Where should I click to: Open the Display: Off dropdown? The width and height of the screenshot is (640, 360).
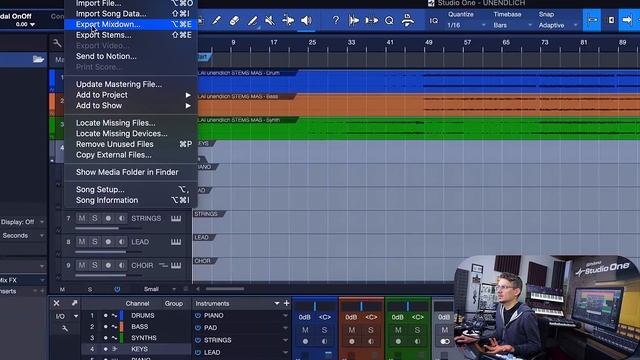(x=22, y=222)
